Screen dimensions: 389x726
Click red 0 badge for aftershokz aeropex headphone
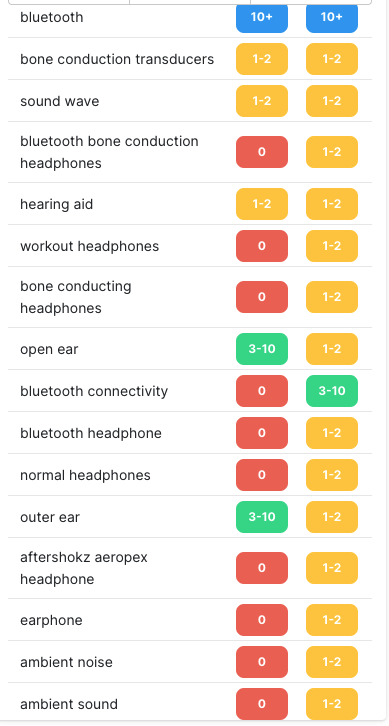pos(262,568)
